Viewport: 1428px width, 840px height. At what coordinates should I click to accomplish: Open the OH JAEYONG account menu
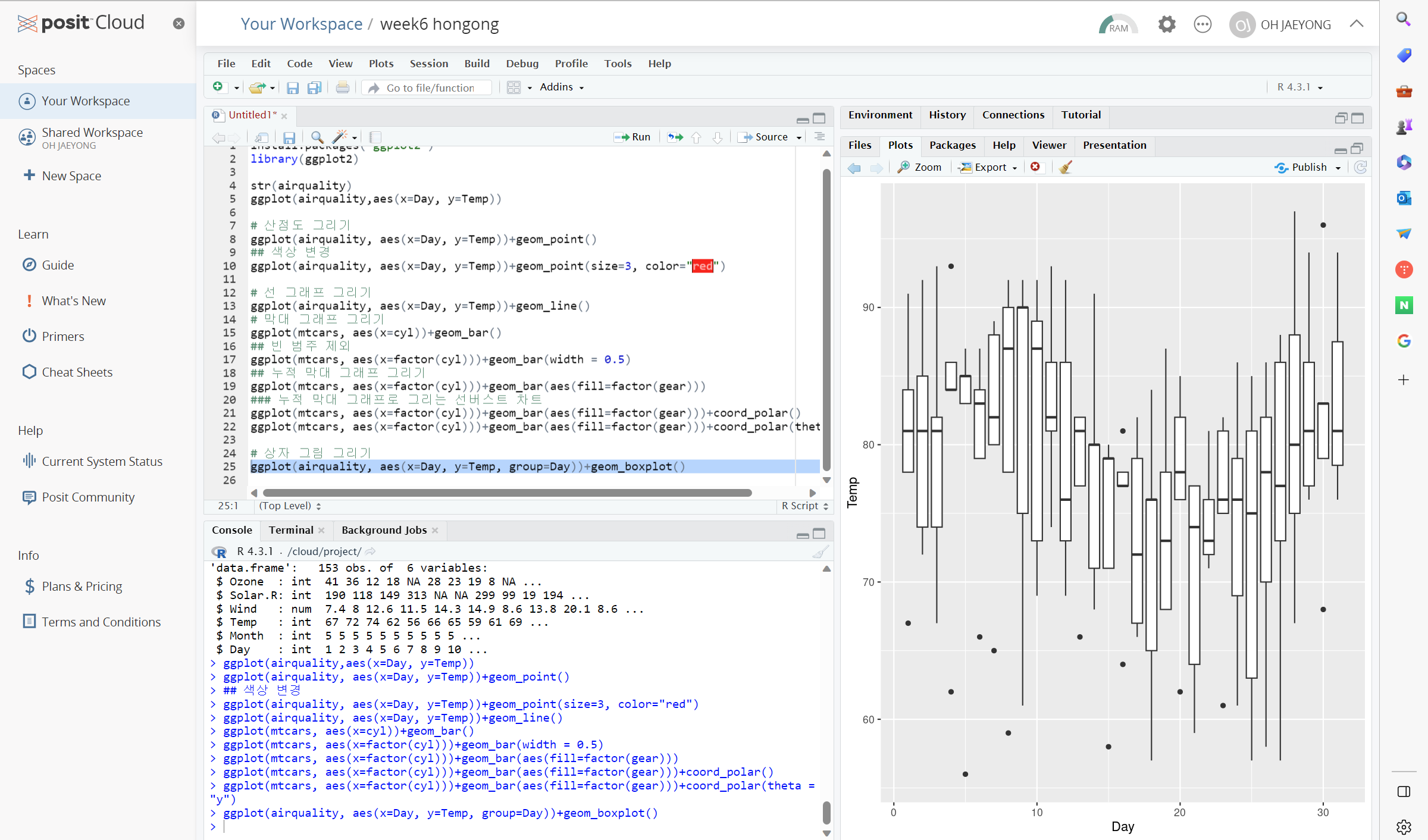[x=1280, y=24]
